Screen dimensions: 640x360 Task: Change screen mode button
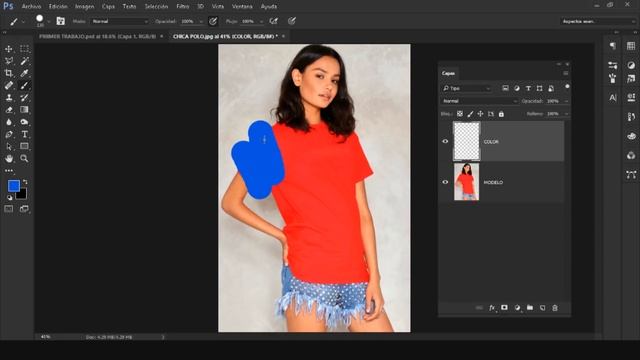coord(24,209)
